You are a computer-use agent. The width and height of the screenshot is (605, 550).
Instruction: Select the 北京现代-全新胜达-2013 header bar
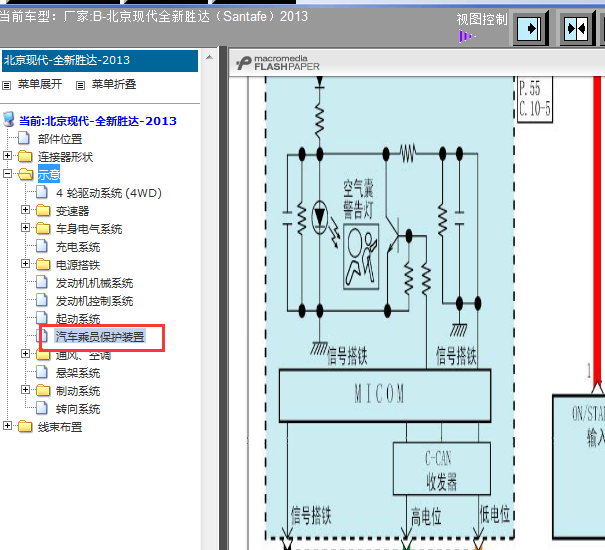(x=100, y=61)
